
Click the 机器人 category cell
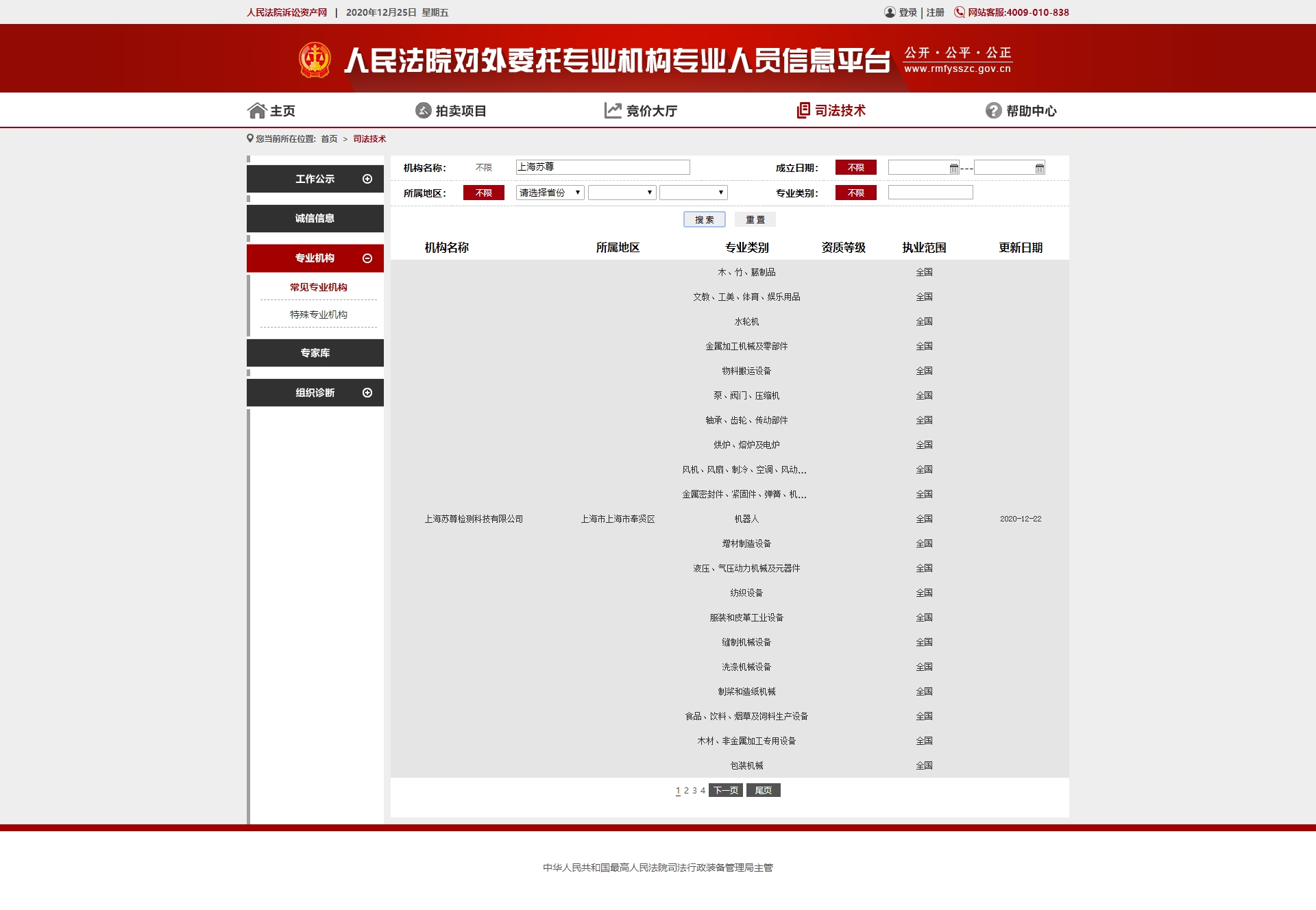pos(746,519)
